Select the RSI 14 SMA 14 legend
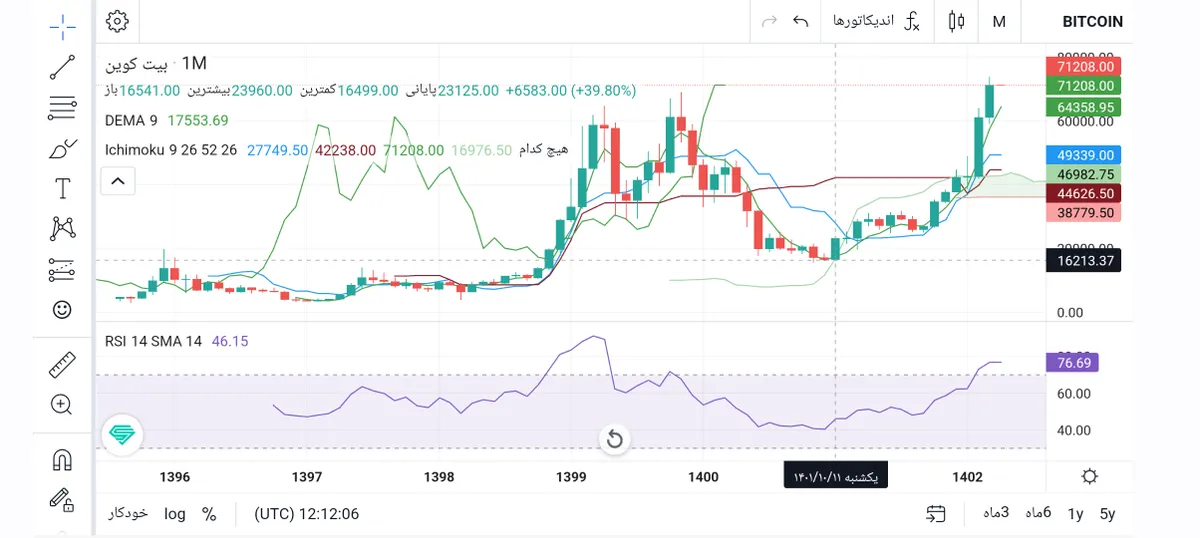Screen dimensions: 1200x538 (x=154, y=341)
